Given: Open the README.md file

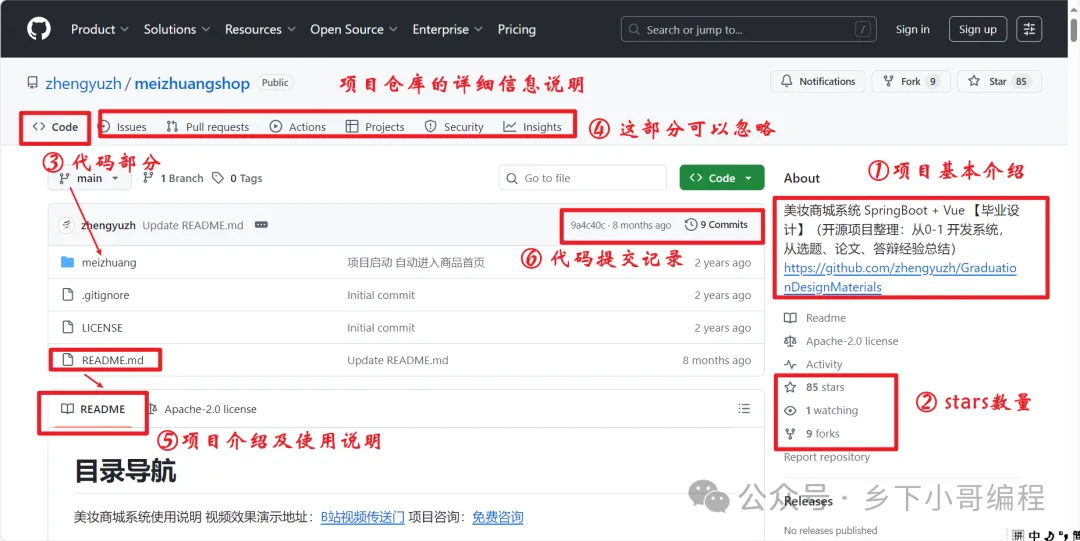Looking at the screenshot, I should (x=112, y=360).
